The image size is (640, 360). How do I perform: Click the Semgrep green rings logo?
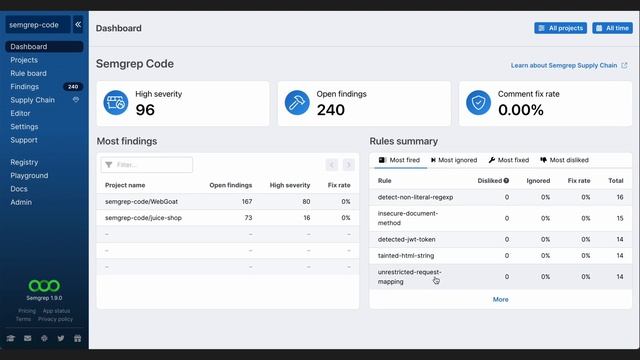coord(44,285)
